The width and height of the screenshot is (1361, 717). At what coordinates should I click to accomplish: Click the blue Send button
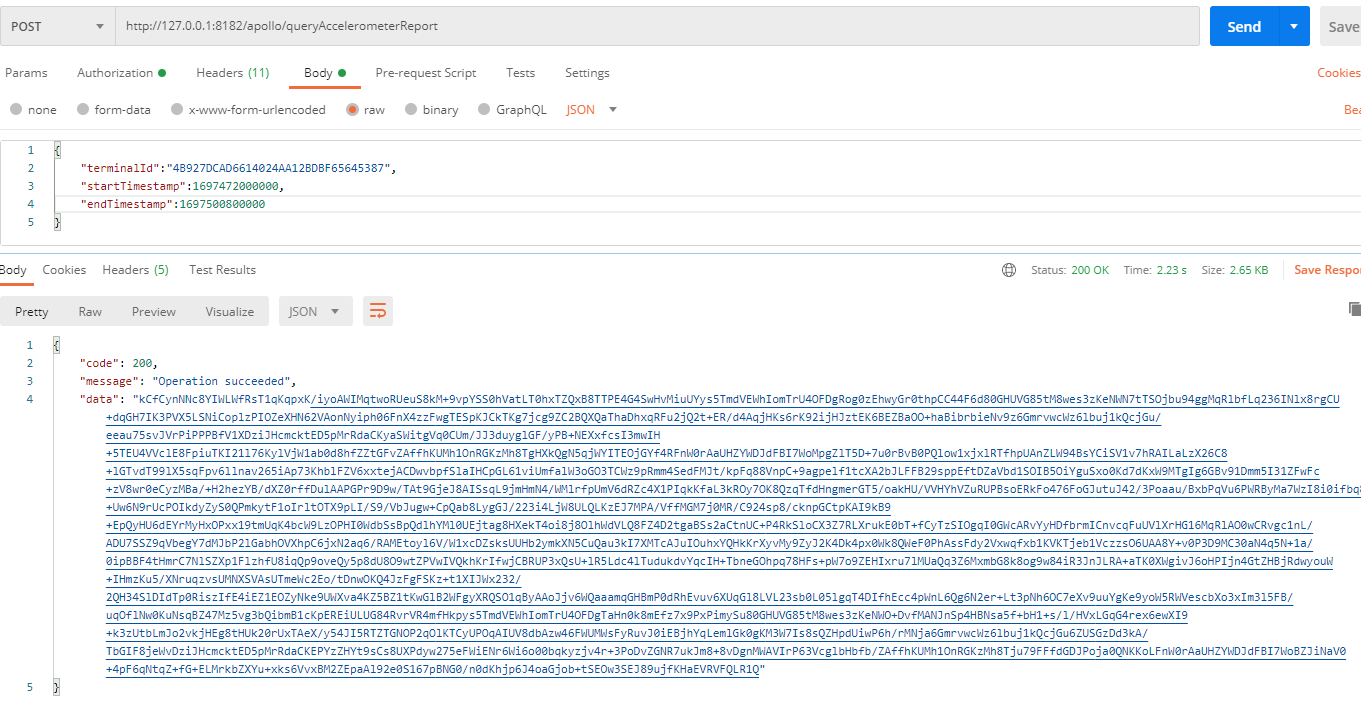tap(1243, 26)
